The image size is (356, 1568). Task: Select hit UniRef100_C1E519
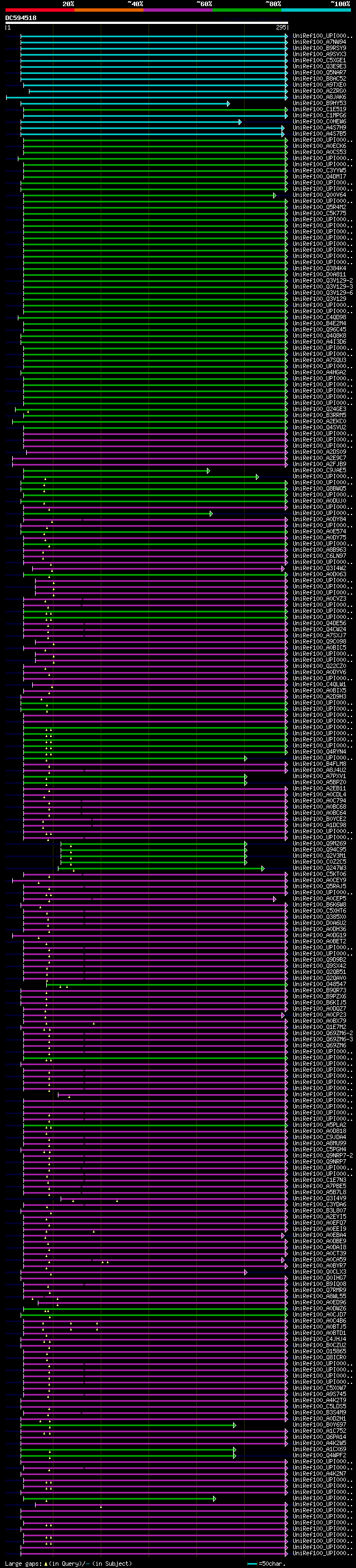(x=319, y=110)
